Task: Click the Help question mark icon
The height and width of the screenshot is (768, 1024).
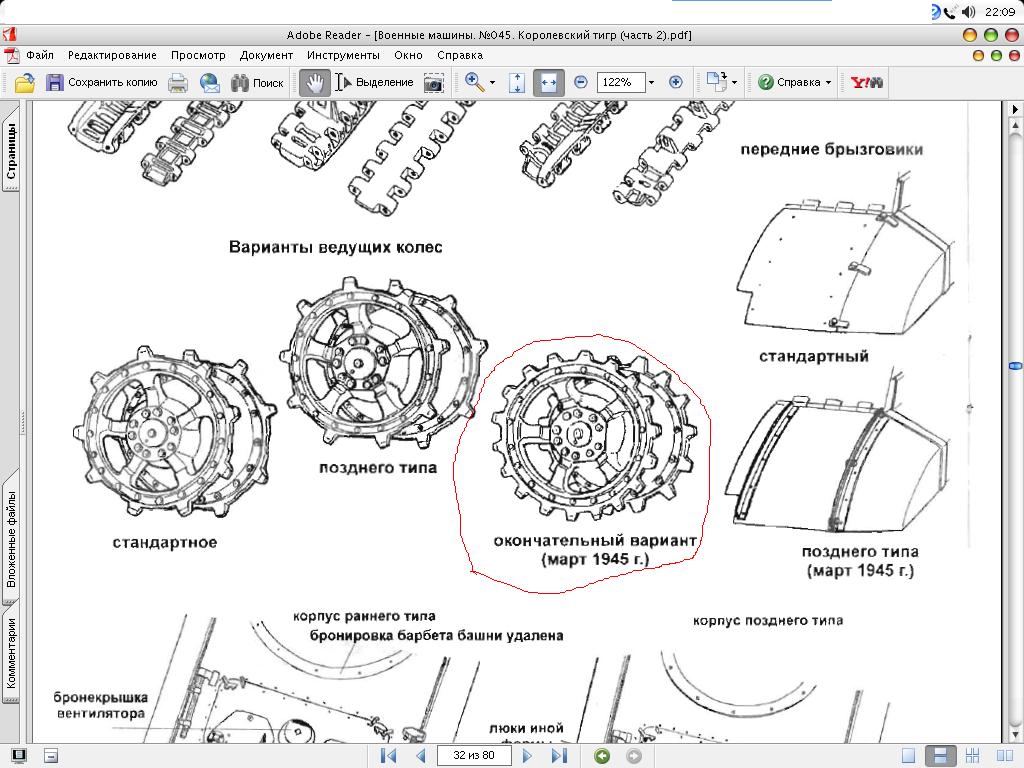Action: pyautogui.click(x=765, y=82)
